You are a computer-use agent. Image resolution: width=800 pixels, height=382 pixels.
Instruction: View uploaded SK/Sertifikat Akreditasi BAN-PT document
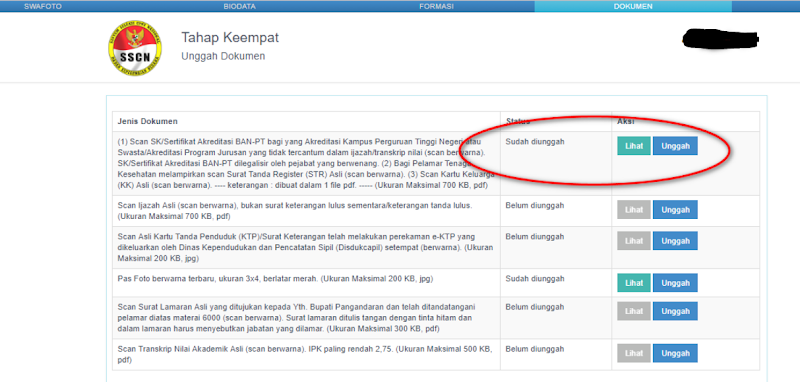pos(634,146)
